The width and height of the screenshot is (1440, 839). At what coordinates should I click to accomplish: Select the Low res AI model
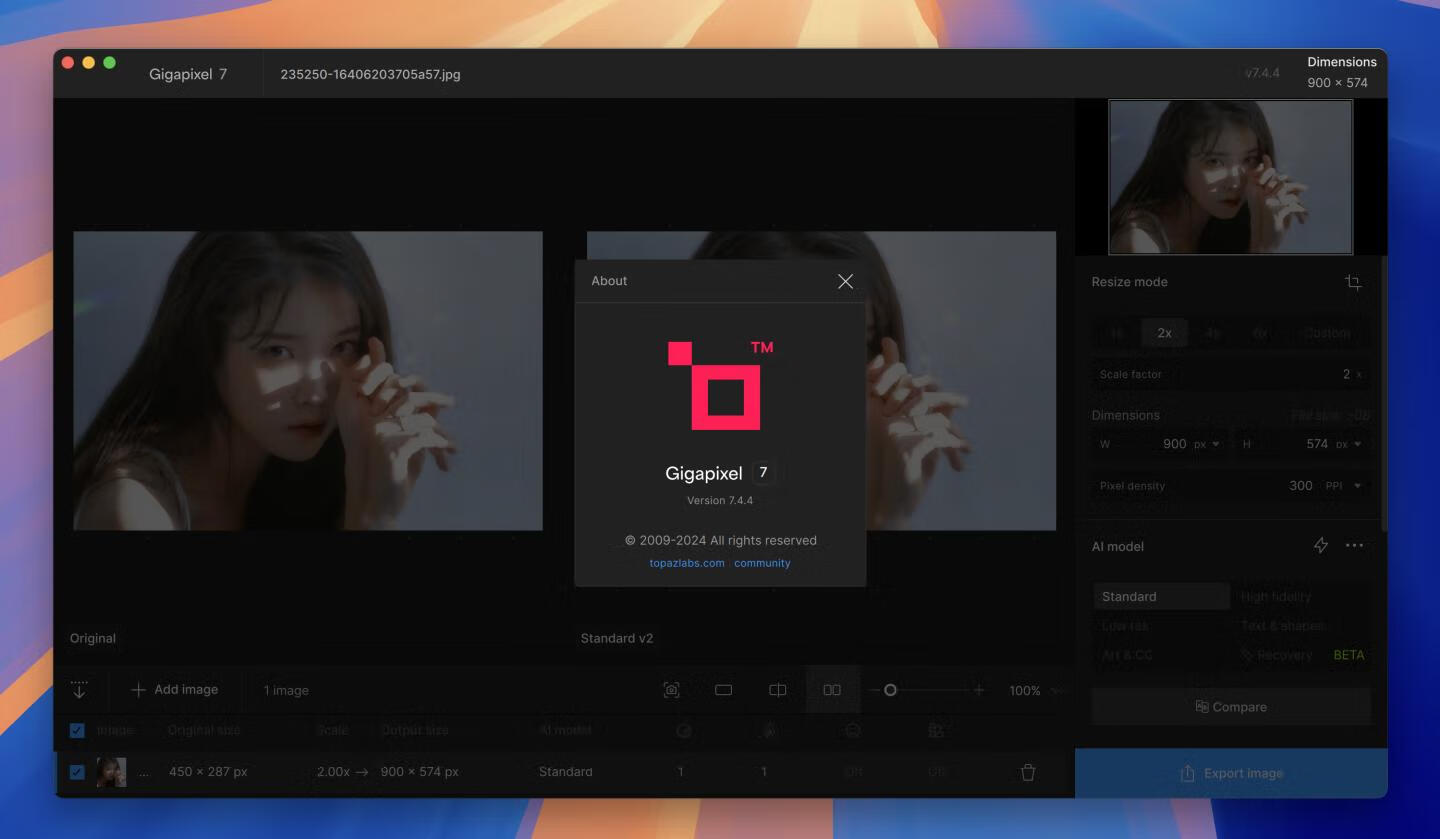pos(1161,626)
